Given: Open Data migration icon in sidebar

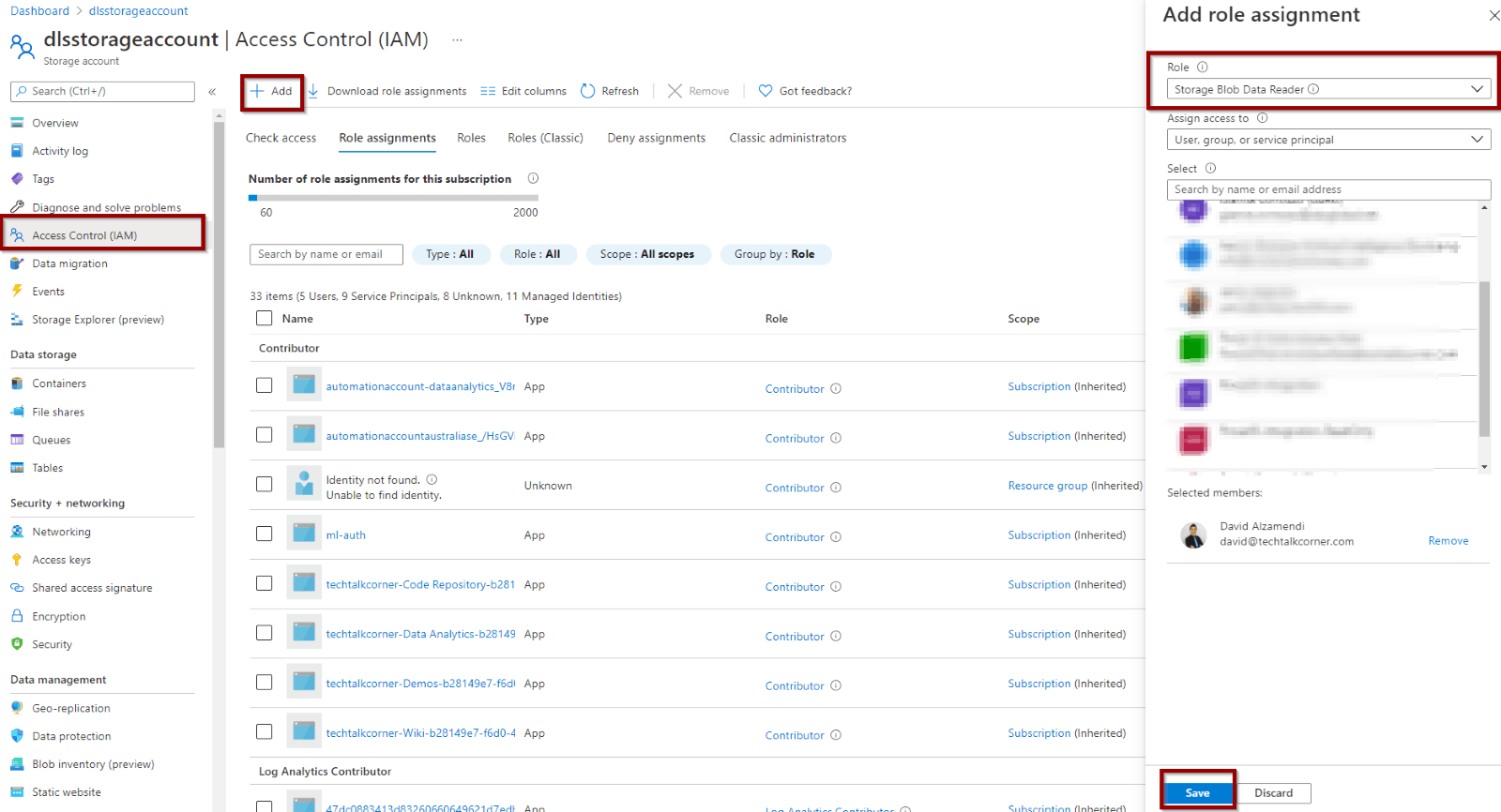Looking at the screenshot, I should pos(17,263).
